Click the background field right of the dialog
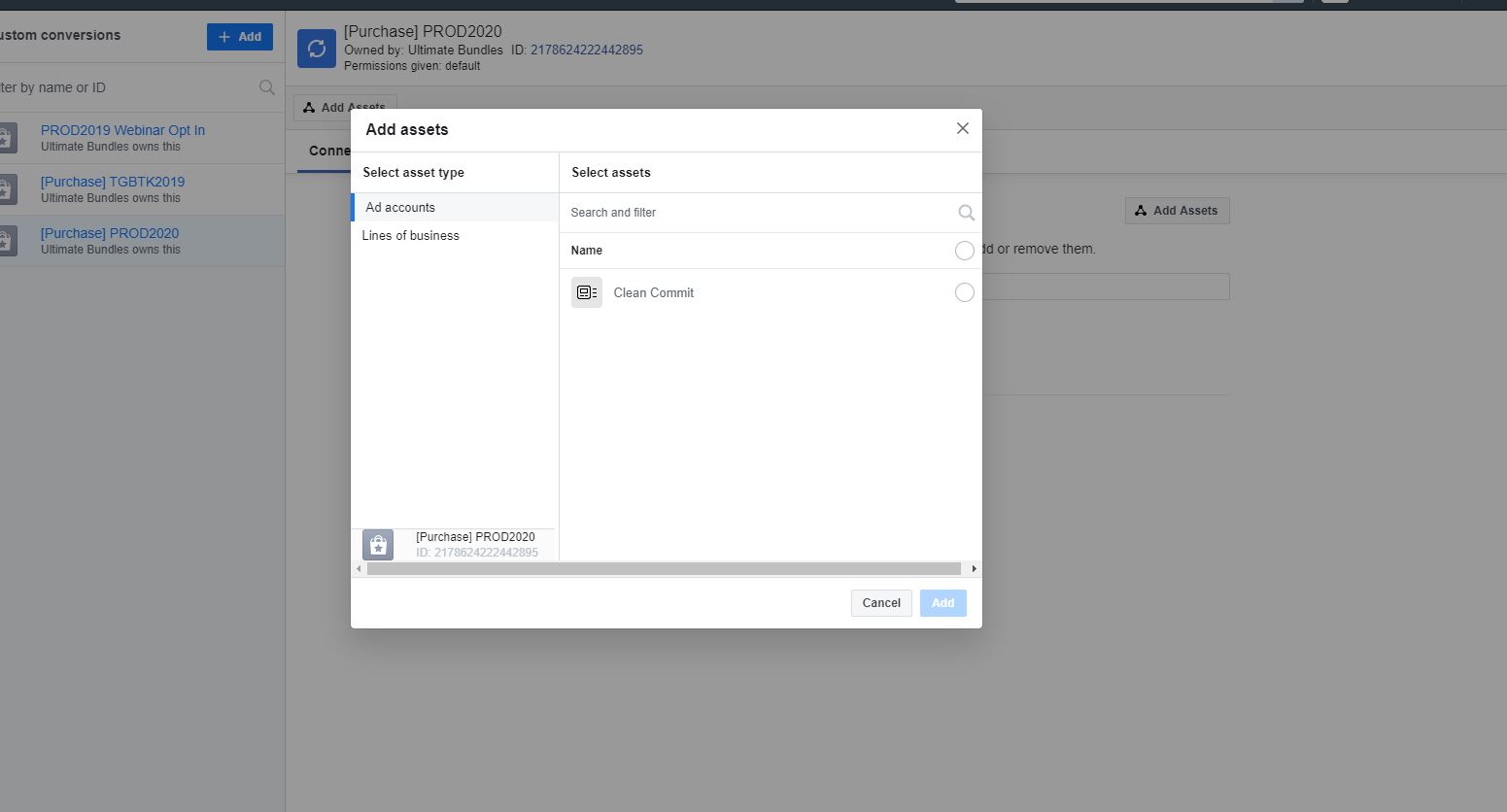1507x812 pixels. point(1106,287)
